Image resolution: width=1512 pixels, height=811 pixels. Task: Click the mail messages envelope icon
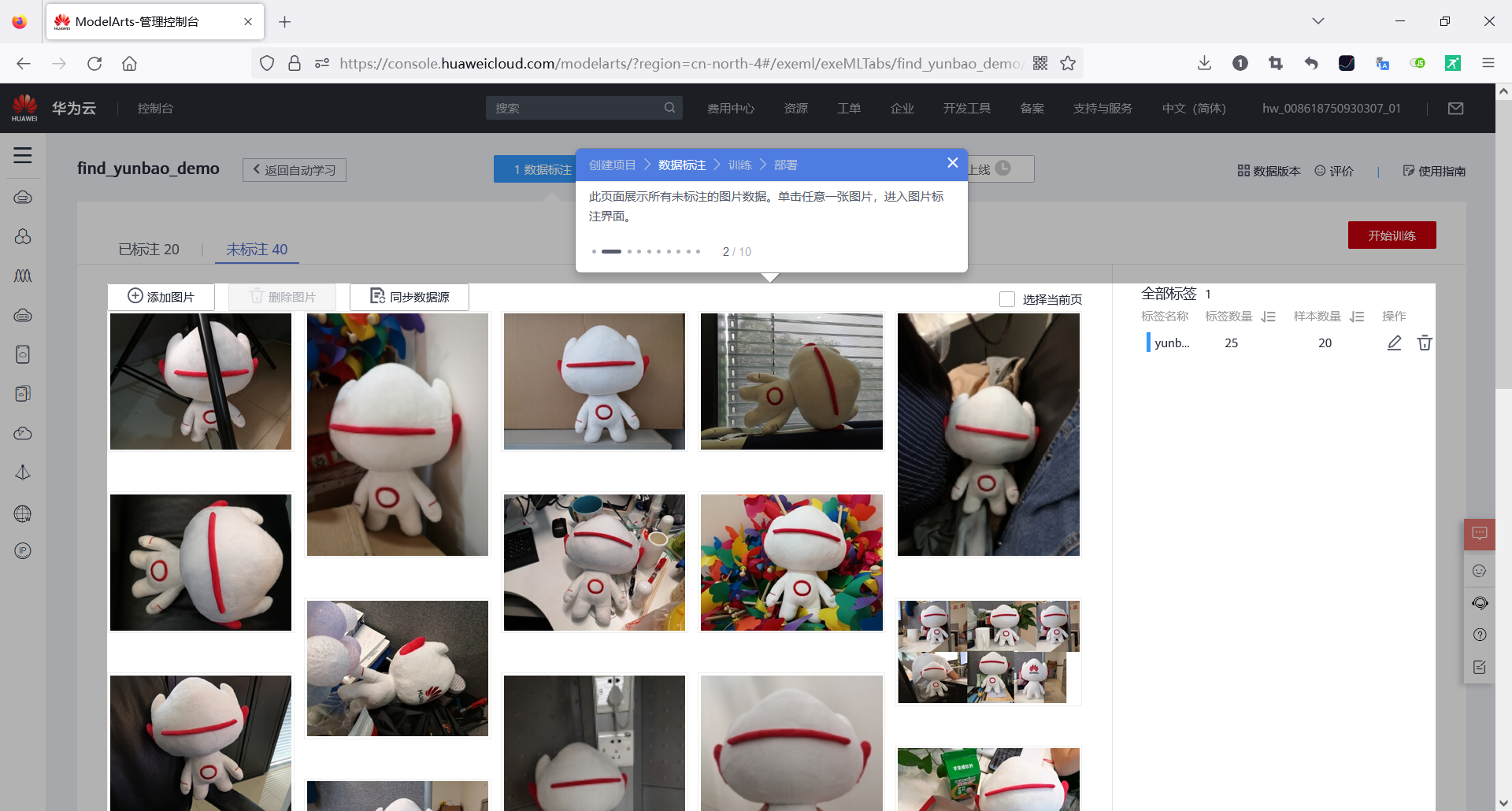tap(1455, 109)
